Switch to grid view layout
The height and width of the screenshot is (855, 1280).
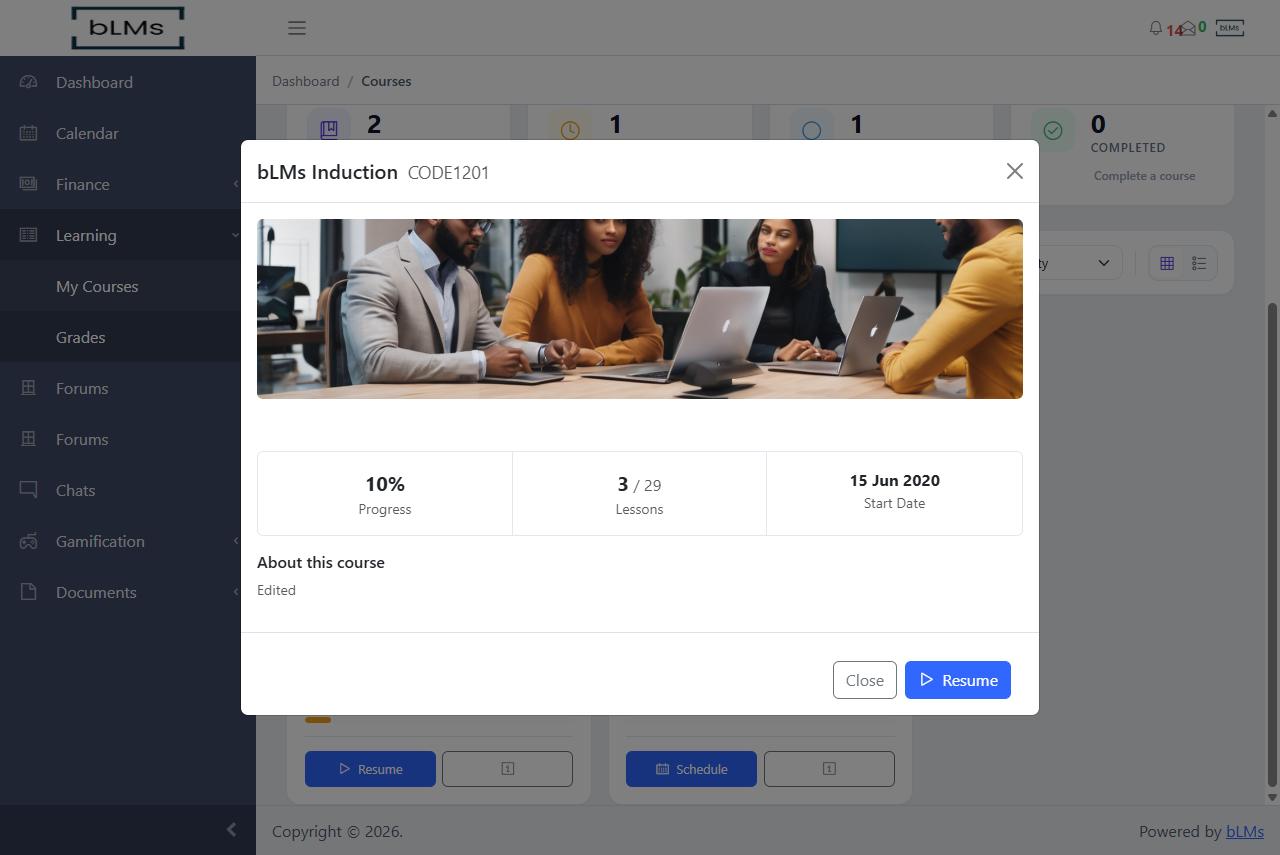[1166, 263]
